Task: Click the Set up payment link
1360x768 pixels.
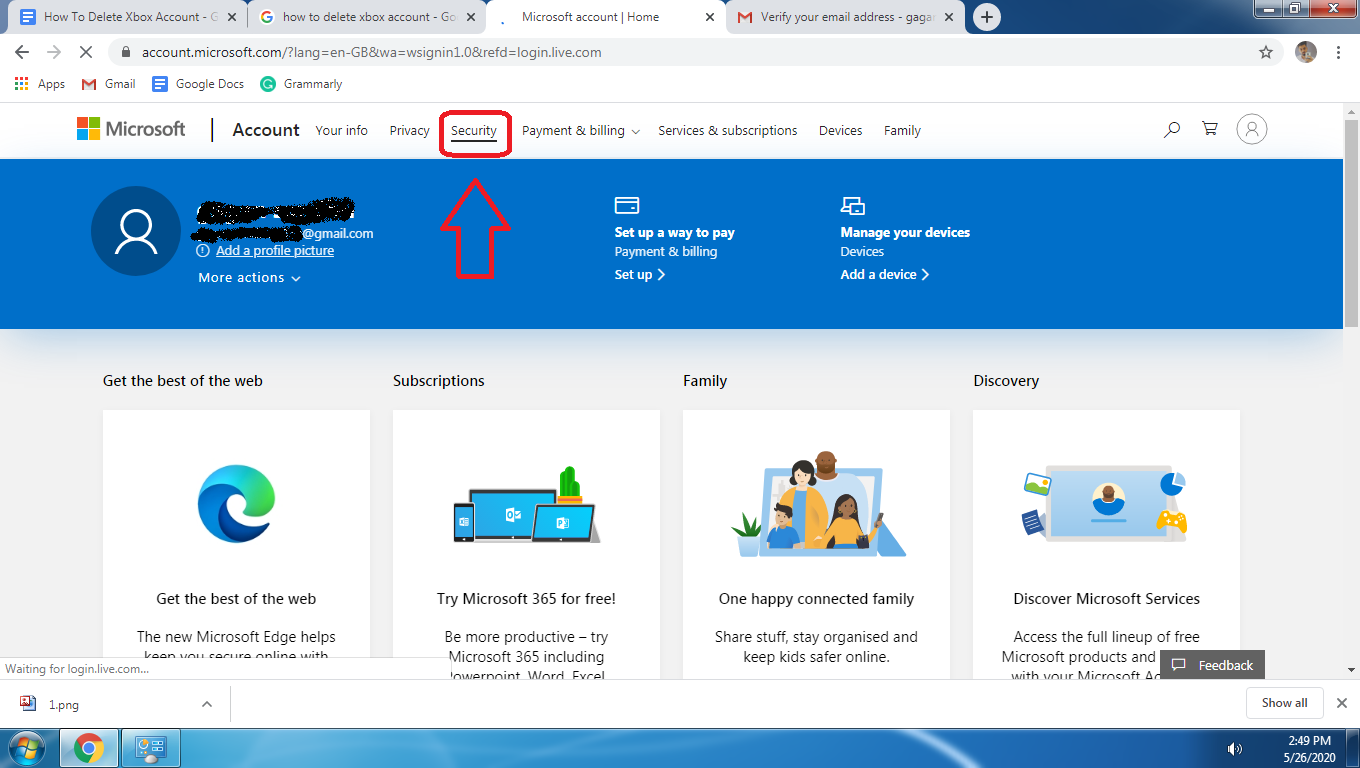Action: click(639, 274)
